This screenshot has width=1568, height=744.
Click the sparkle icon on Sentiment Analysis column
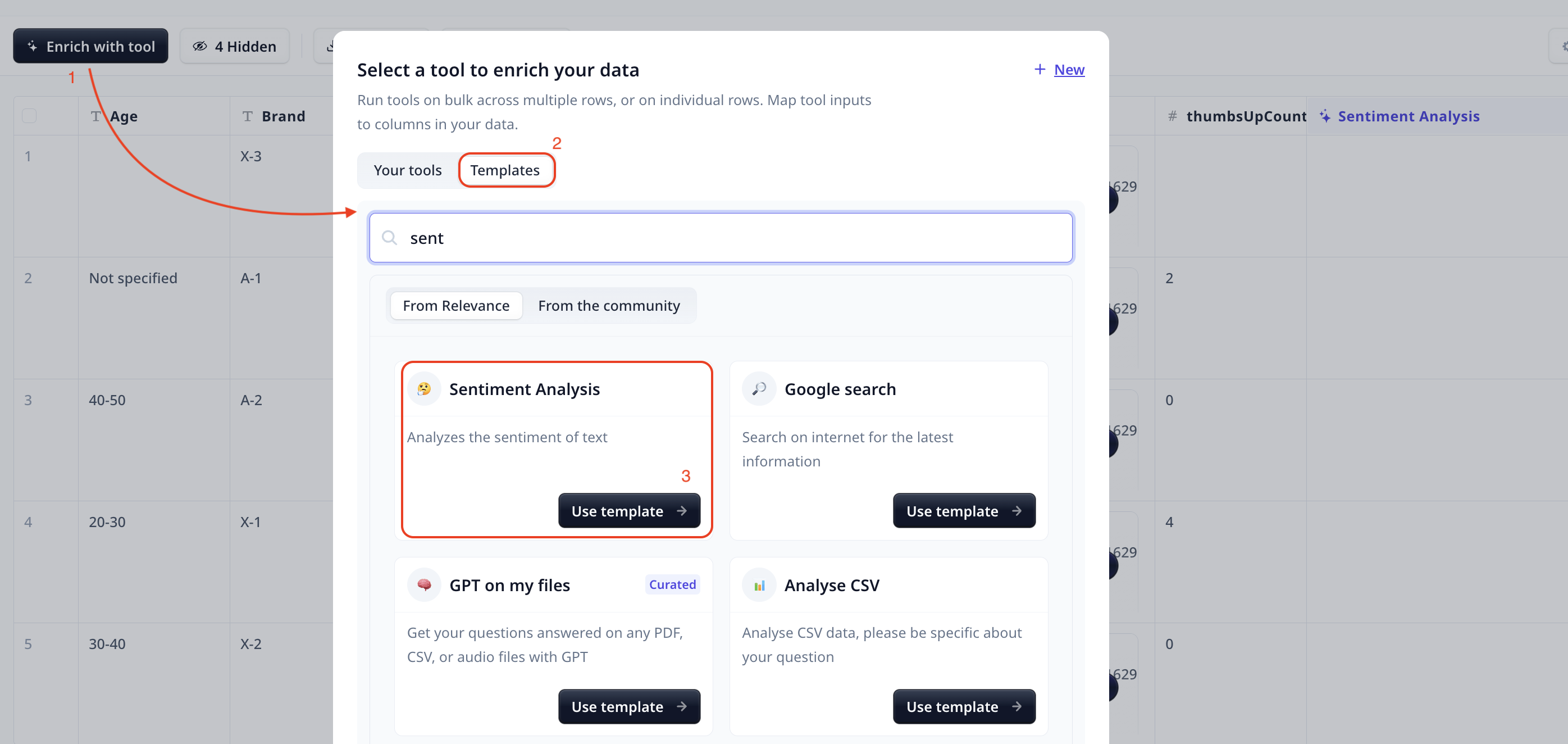point(1324,116)
